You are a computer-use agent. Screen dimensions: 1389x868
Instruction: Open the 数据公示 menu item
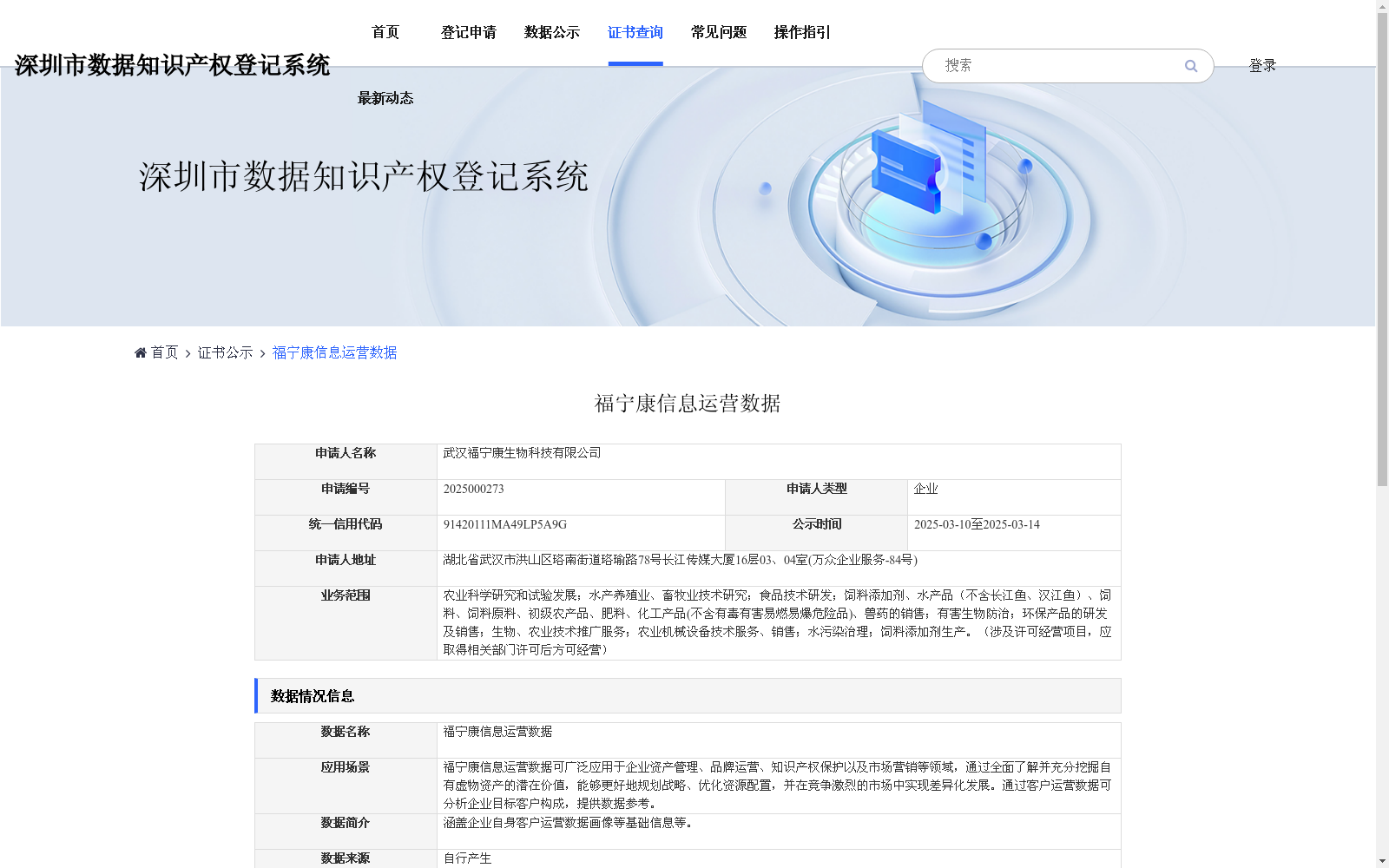point(552,32)
